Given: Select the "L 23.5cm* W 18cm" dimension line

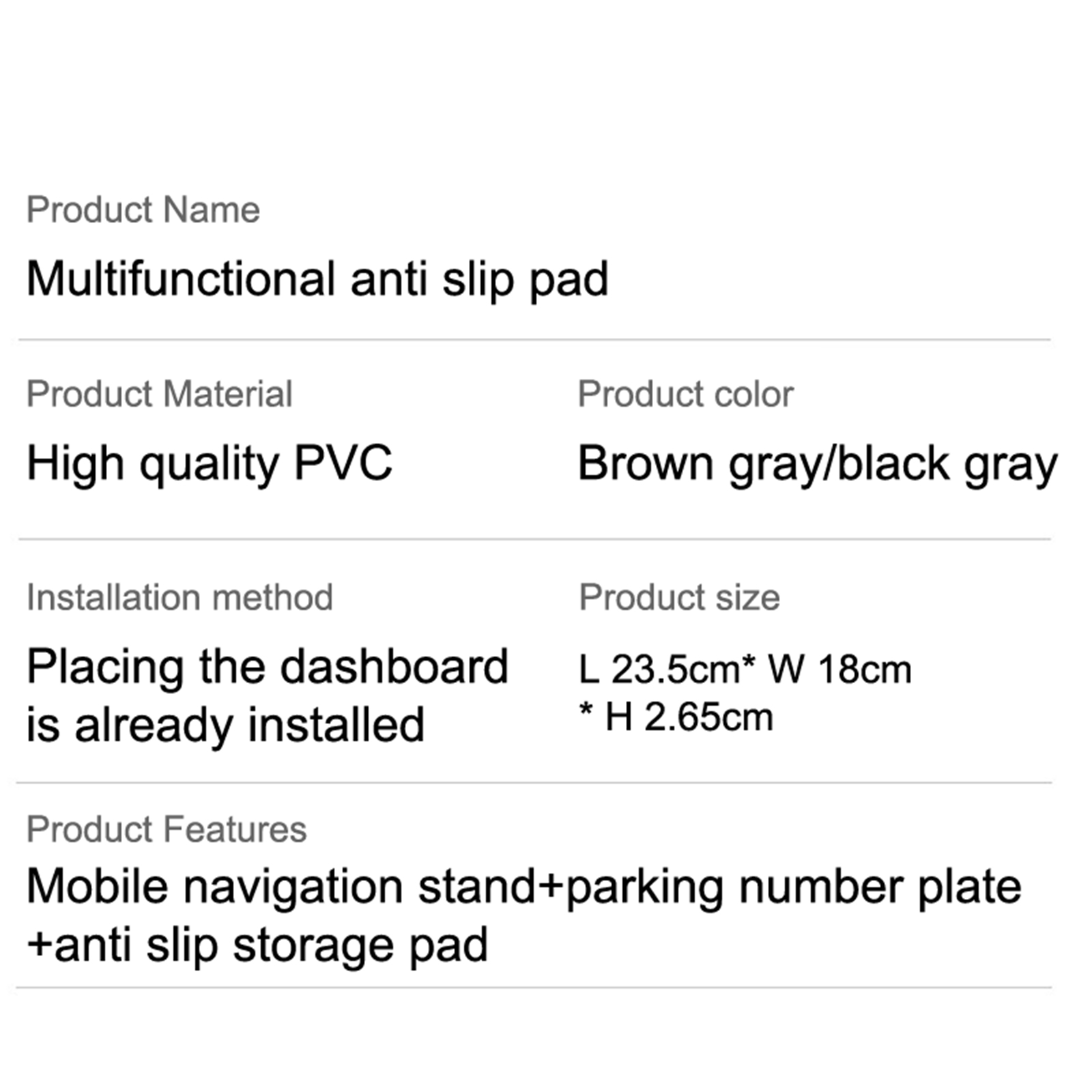Looking at the screenshot, I should click(745, 669).
